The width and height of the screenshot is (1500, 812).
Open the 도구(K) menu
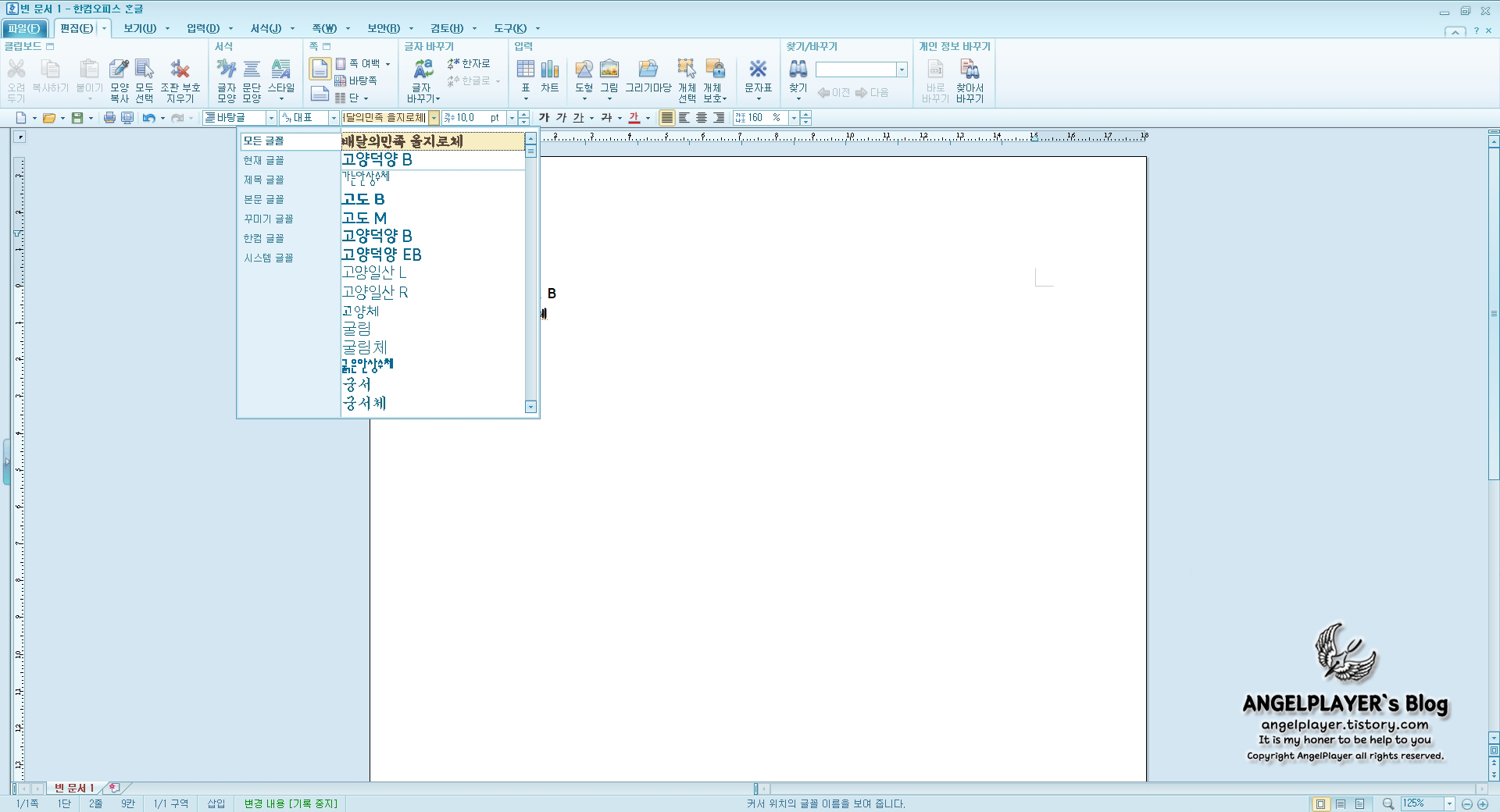(x=510, y=28)
